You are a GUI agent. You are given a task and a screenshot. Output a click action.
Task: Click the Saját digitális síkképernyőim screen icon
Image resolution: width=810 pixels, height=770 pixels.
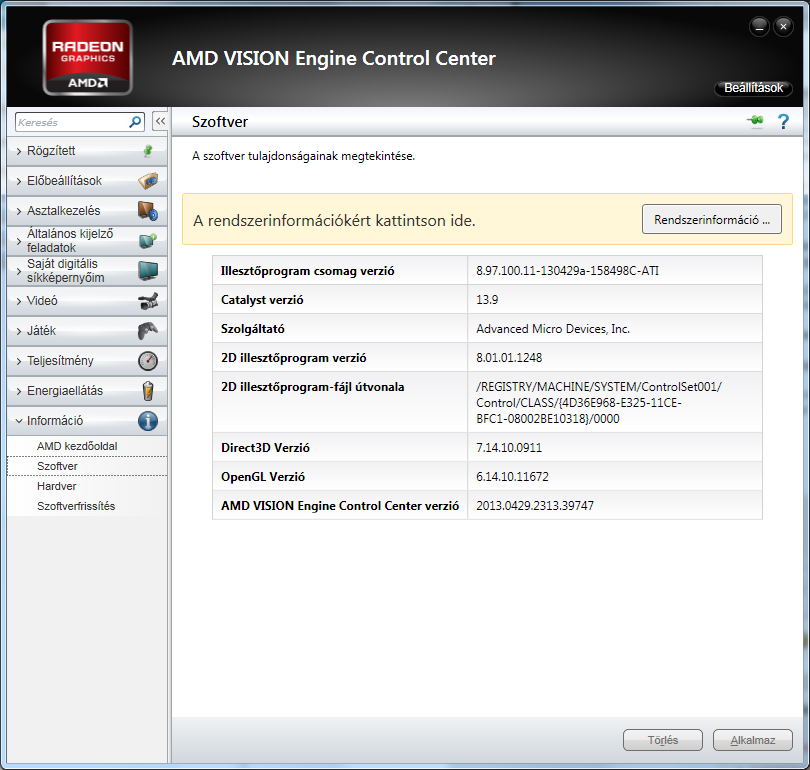(148, 271)
